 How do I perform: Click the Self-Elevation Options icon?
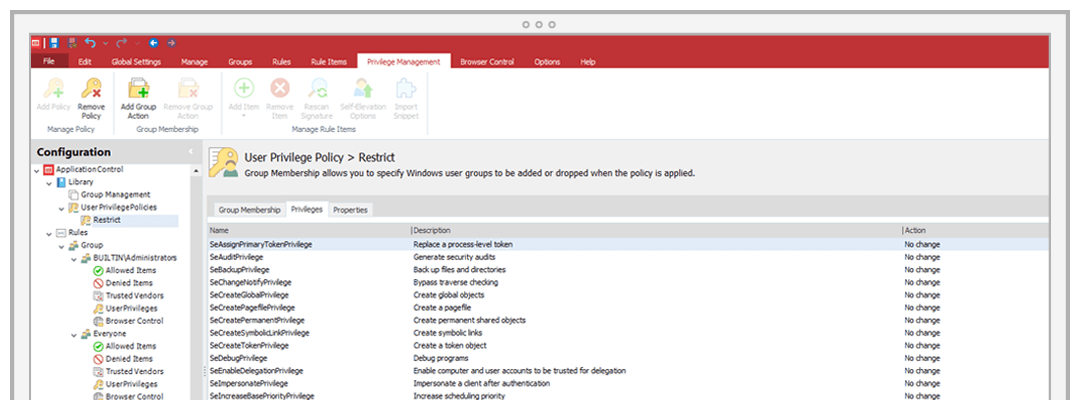click(x=362, y=88)
